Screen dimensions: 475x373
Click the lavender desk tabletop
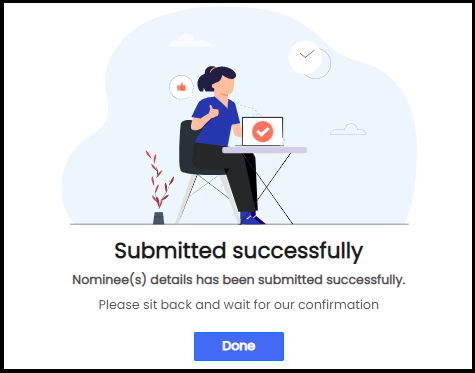pos(265,150)
